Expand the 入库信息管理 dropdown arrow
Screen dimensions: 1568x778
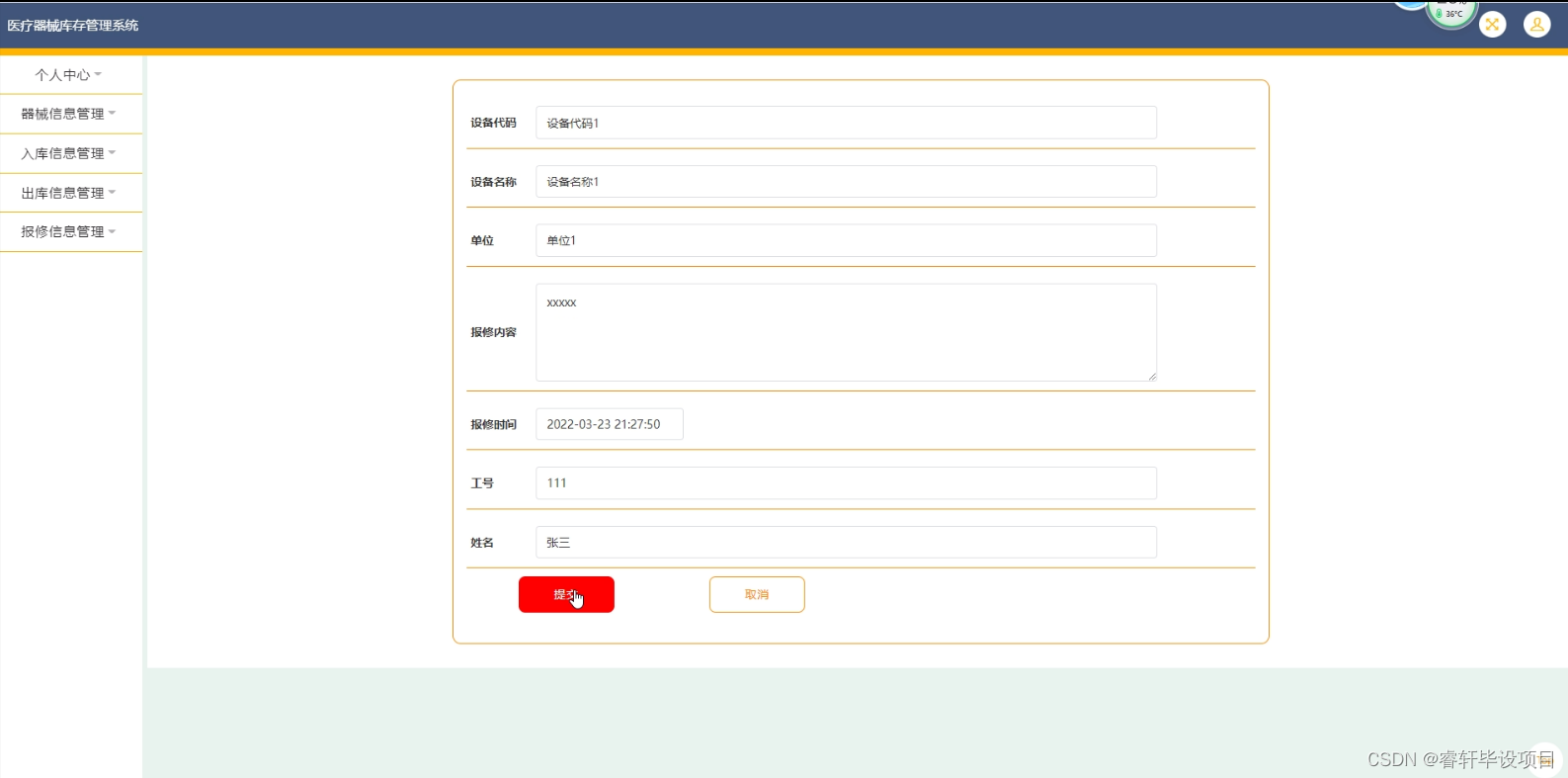(x=112, y=152)
